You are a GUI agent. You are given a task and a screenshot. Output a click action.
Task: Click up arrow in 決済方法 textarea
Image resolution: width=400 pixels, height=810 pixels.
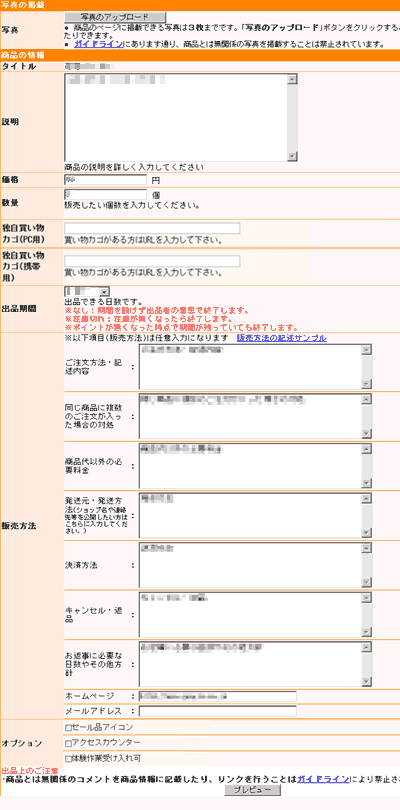click(x=367, y=549)
